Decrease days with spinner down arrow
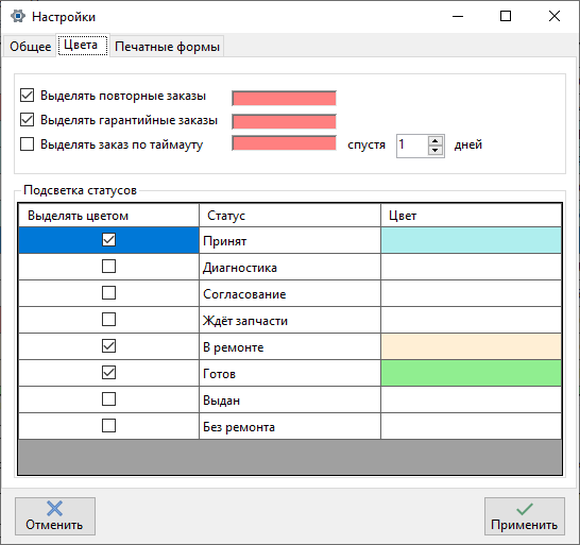The width and height of the screenshot is (580, 545). (x=435, y=151)
